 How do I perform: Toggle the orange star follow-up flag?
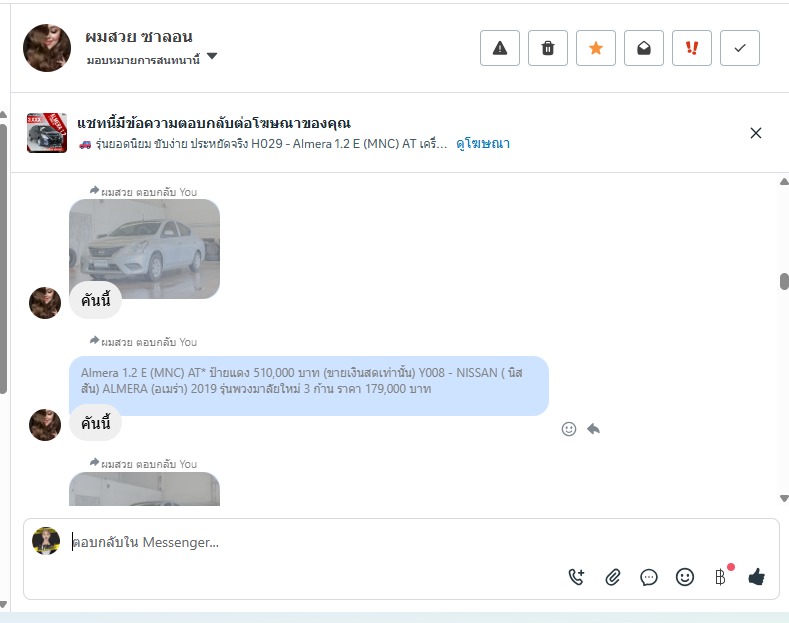tap(596, 48)
